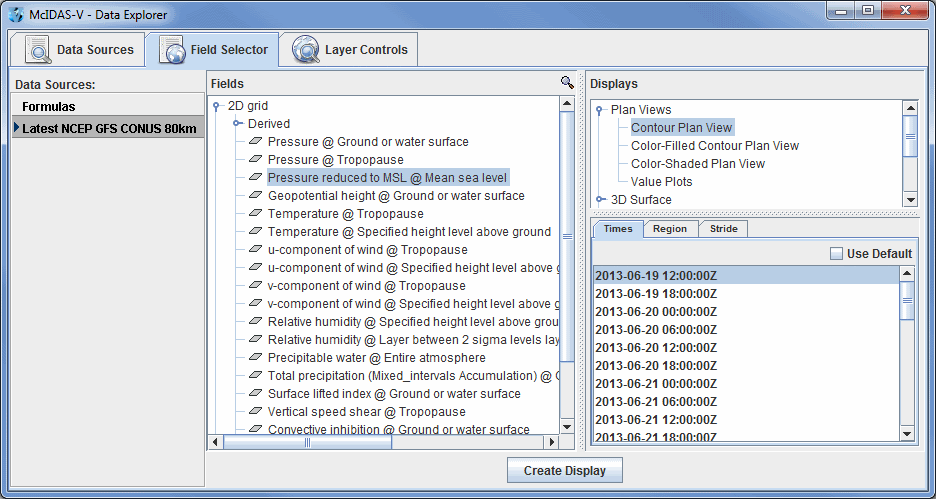Choose Color-Shaded Plan View display
936x499 pixels.
(x=698, y=164)
